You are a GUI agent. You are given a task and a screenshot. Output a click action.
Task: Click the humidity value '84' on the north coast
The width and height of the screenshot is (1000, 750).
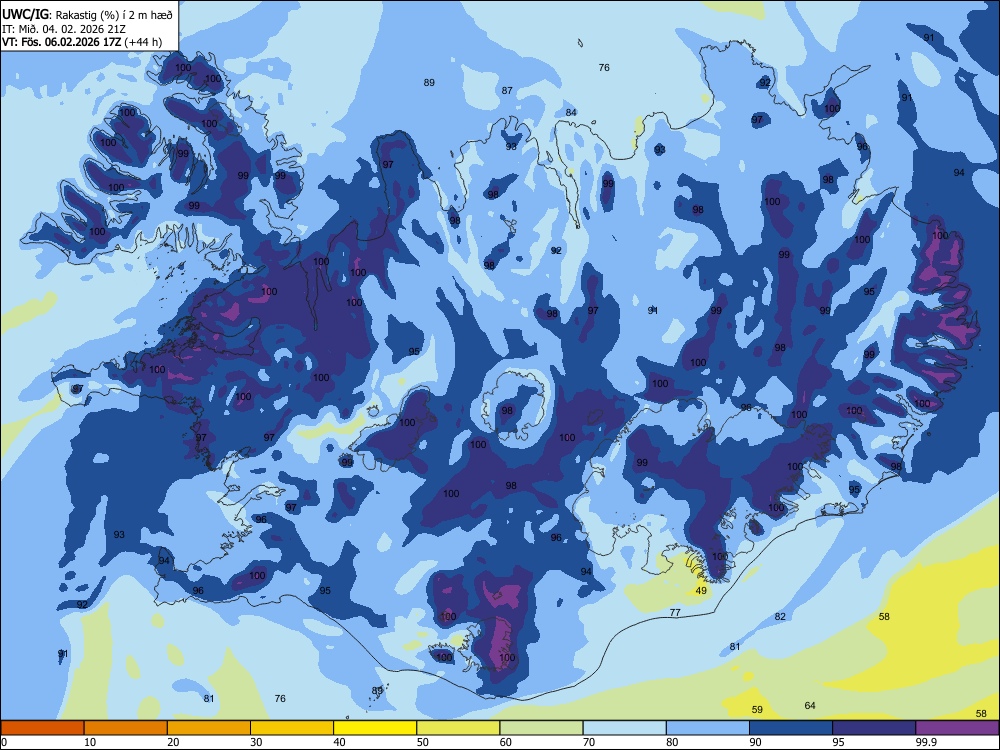(571, 113)
